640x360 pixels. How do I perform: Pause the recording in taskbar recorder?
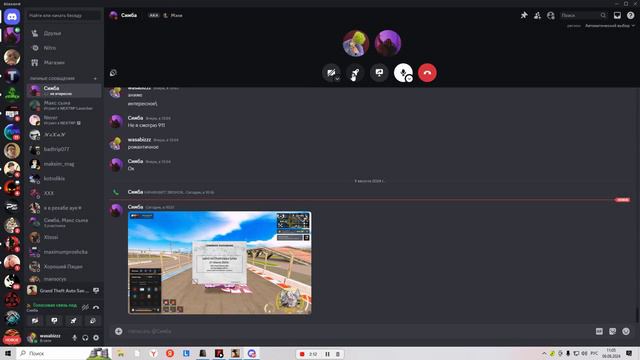[x=327, y=354]
